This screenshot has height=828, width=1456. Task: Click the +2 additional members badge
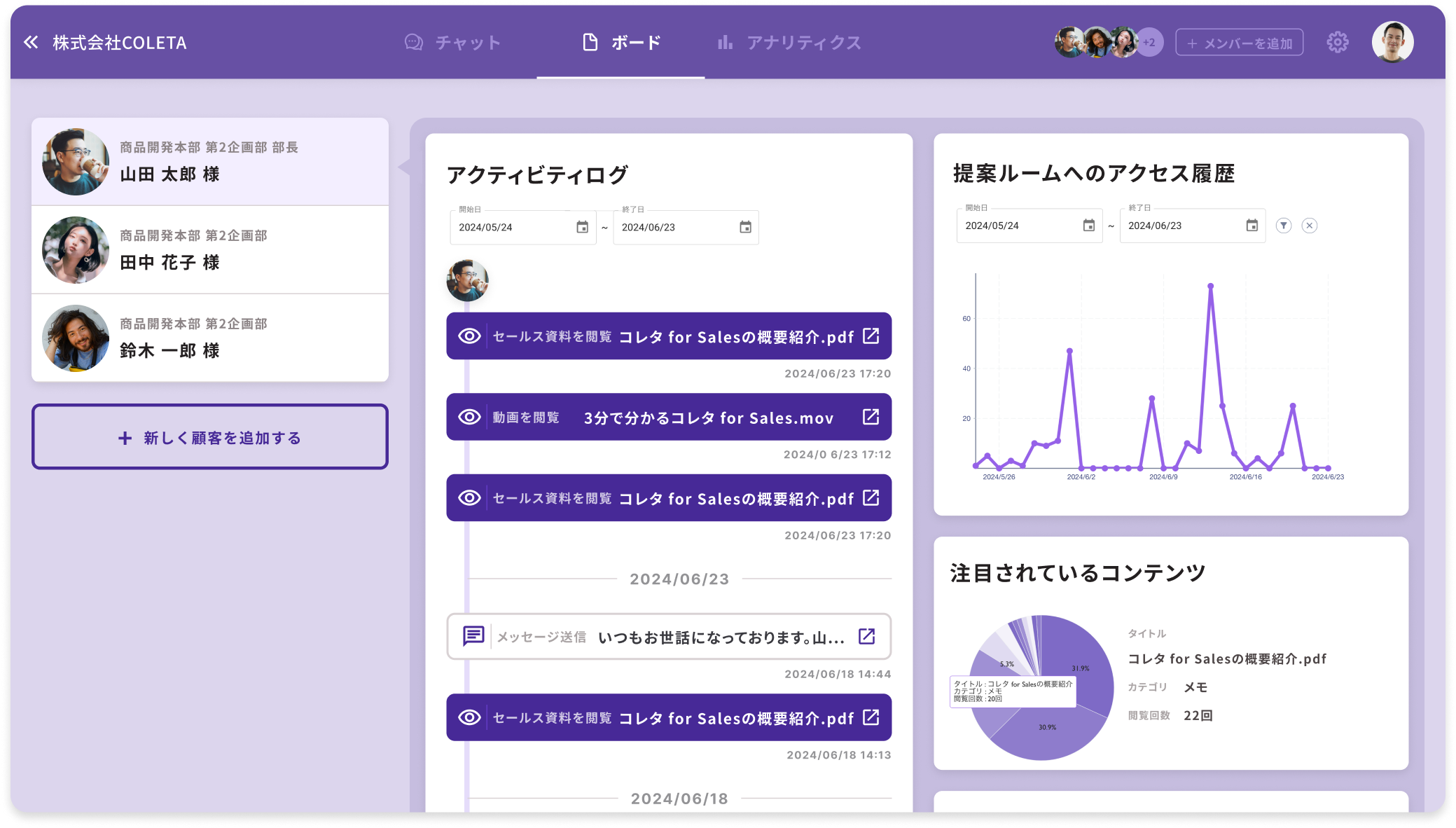click(1149, 43)
